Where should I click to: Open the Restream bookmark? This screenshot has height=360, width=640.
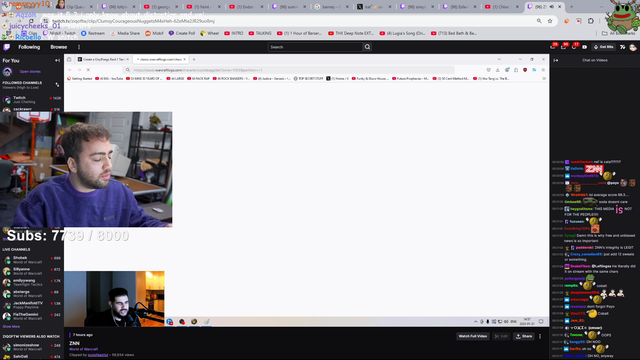(x=93, y=33)
